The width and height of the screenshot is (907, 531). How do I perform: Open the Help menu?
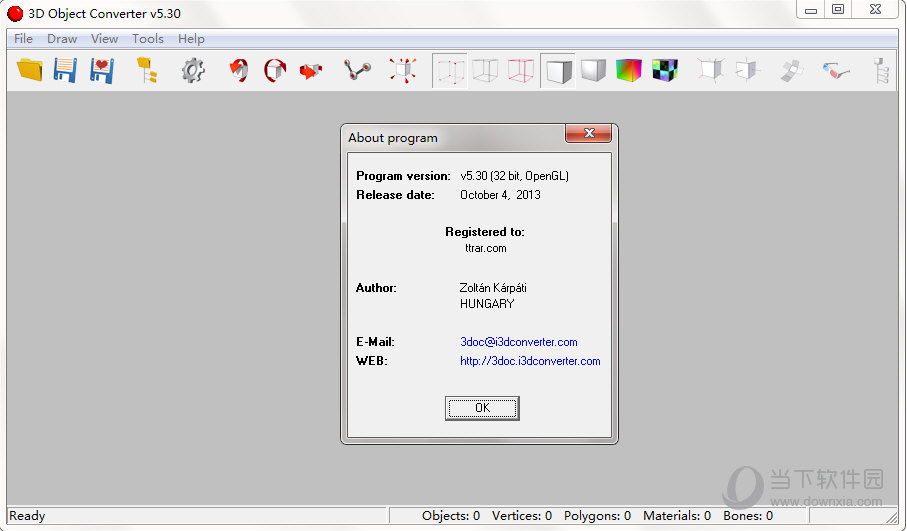(x=191, y=39)
